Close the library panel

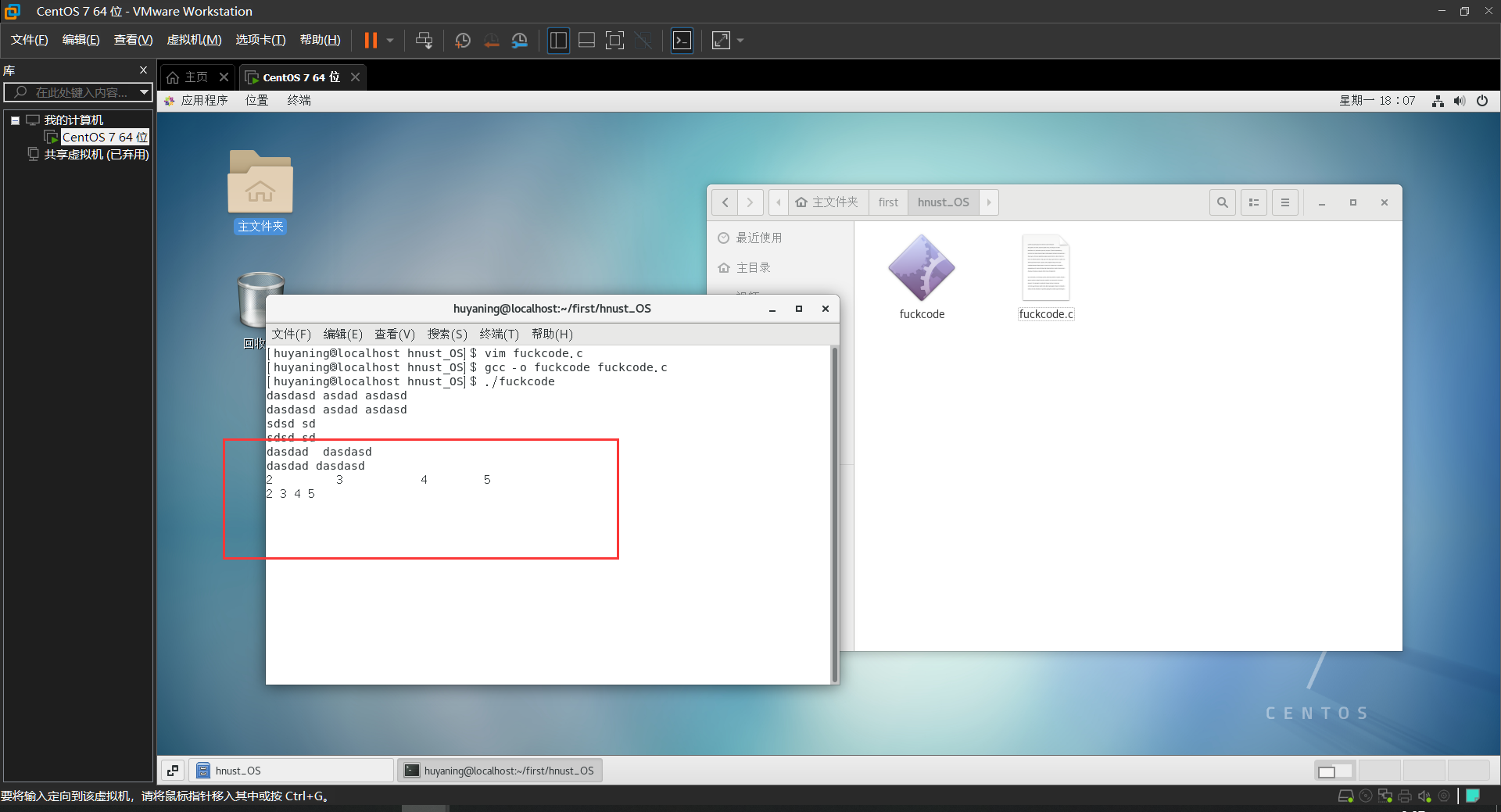(x=143, y=70)
